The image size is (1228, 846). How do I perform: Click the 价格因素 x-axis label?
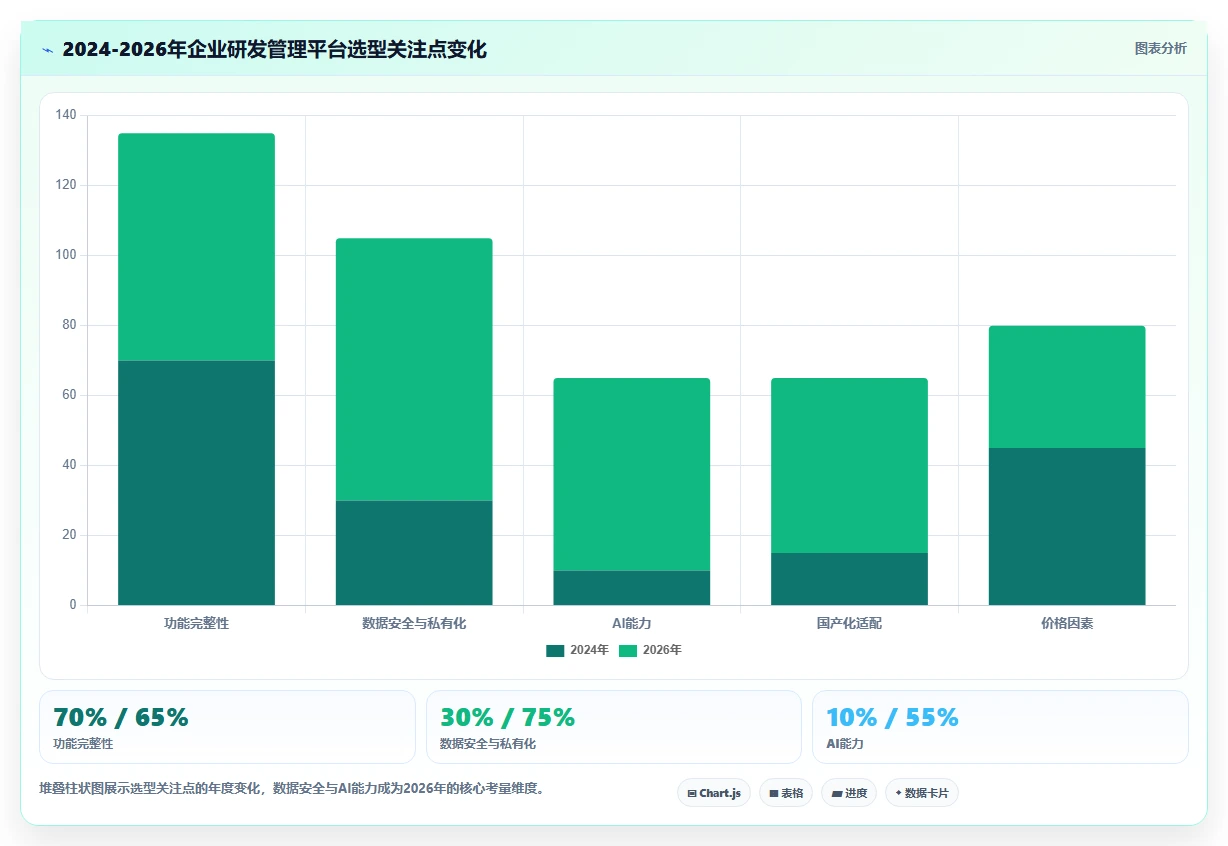click(x=1067, y=623)
